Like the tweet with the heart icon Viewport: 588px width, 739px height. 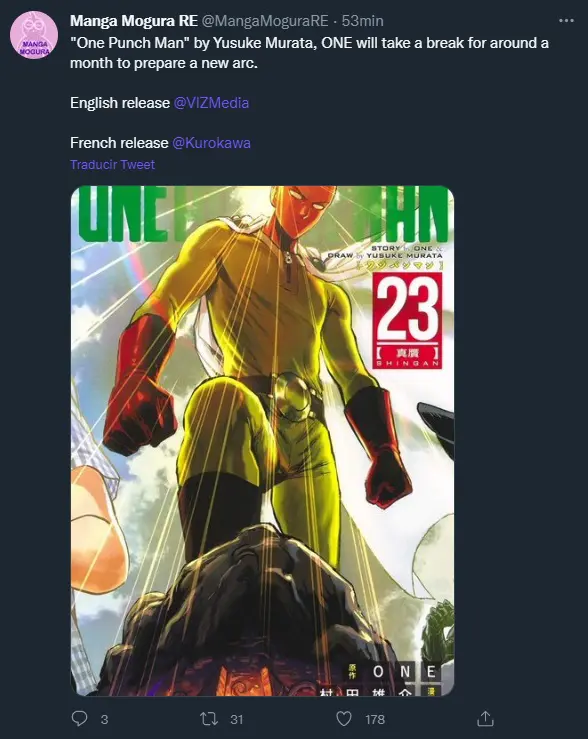pyautogui.click(x=343, y=719)
